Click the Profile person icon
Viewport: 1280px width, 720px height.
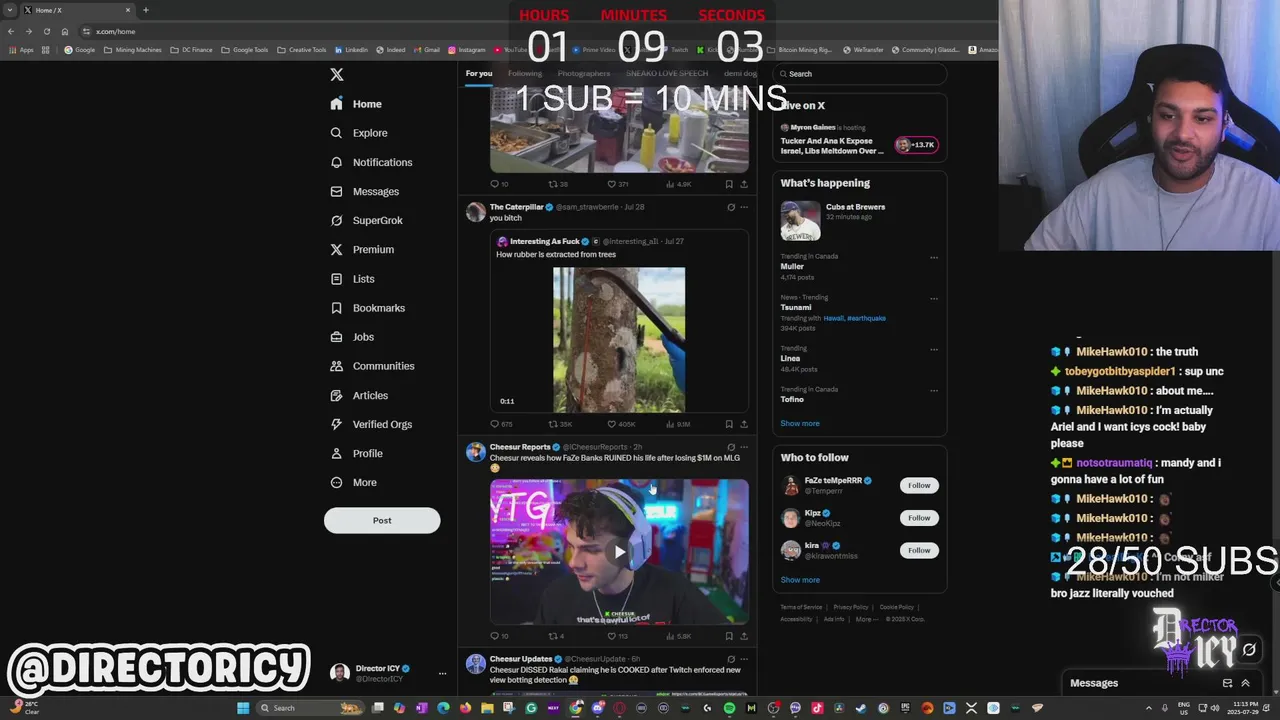337,453
